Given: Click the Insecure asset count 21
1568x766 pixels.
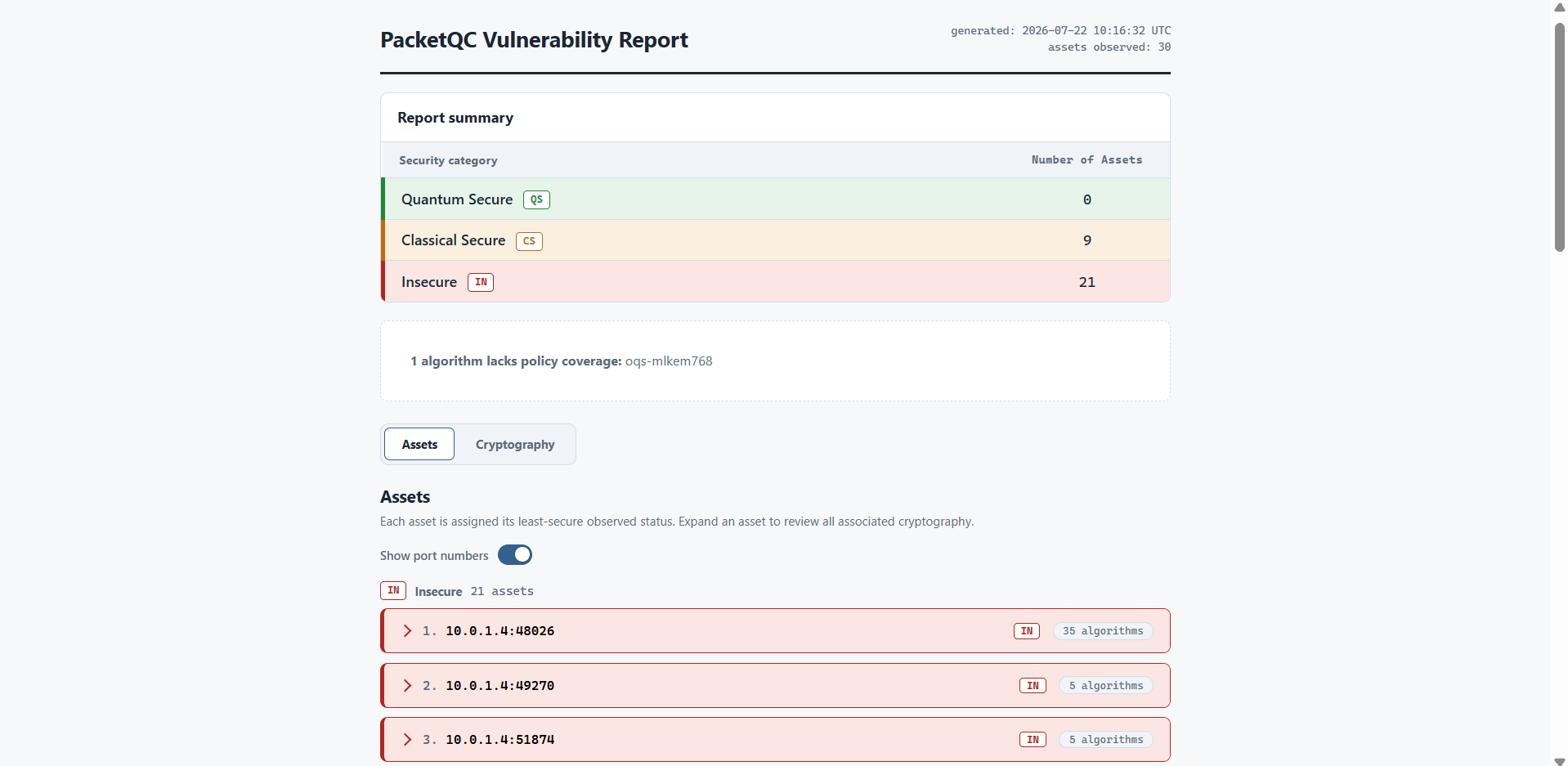Looking at the screenshot, I should click(1087, 282).
